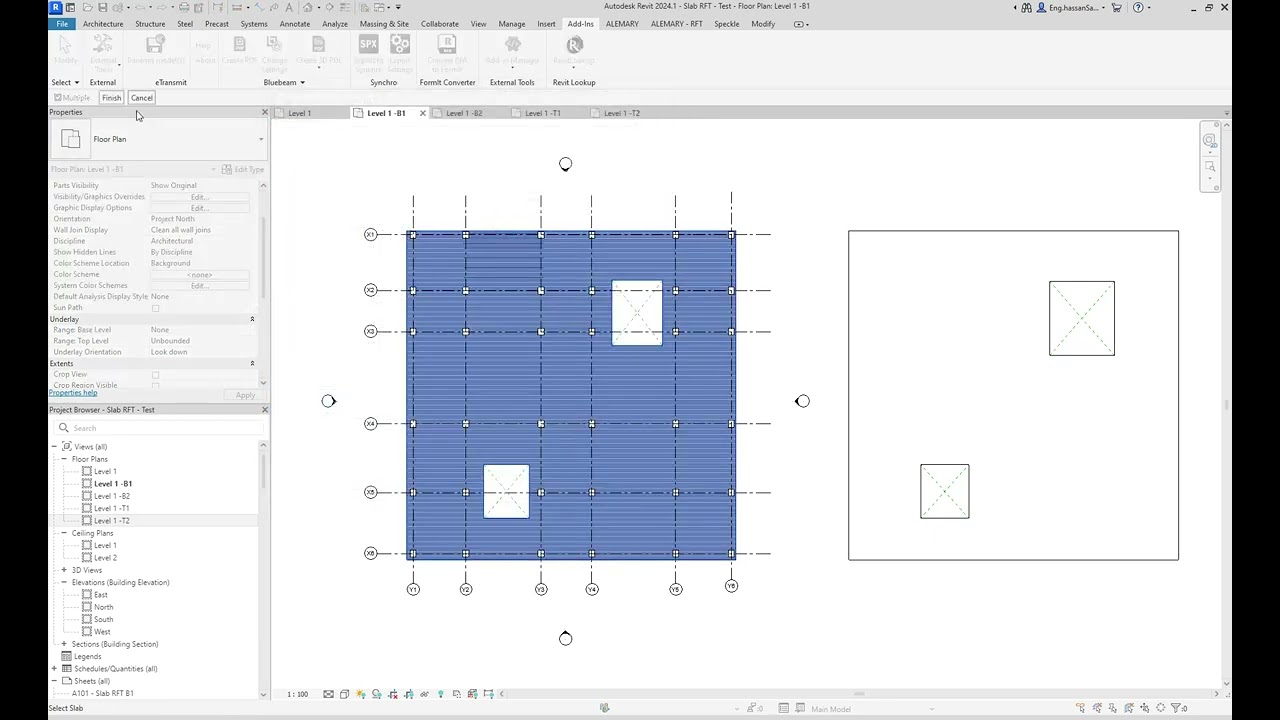The width and height of the screenshot is (1280, 720).
Task: Collapse the Floor Plans tree node
Action: tap(64, 459)
